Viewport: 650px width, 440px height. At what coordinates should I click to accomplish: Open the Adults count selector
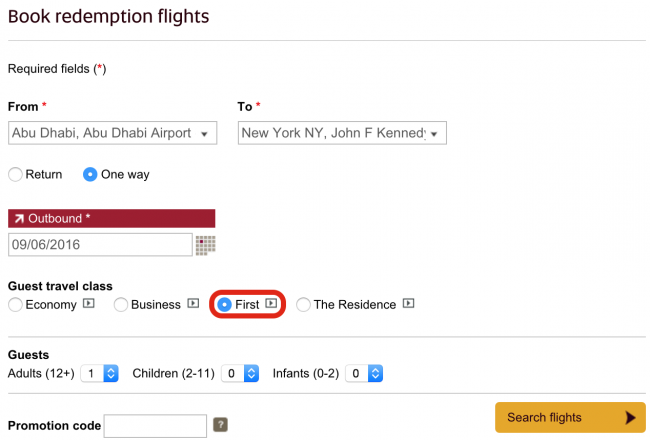(99, 374)
